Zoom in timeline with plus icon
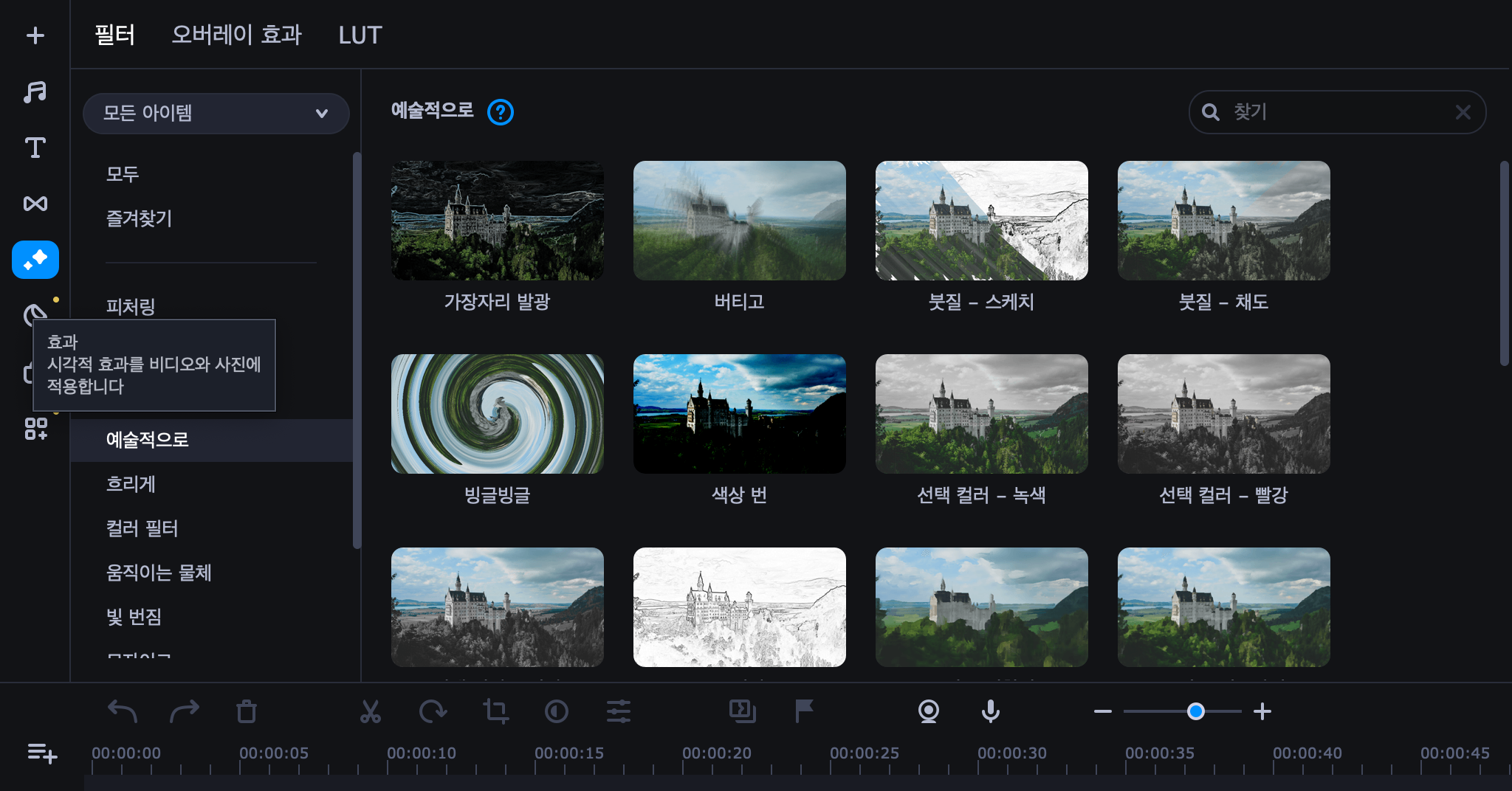Viewport: 1512px width, 791px height. coord(1262,711)
